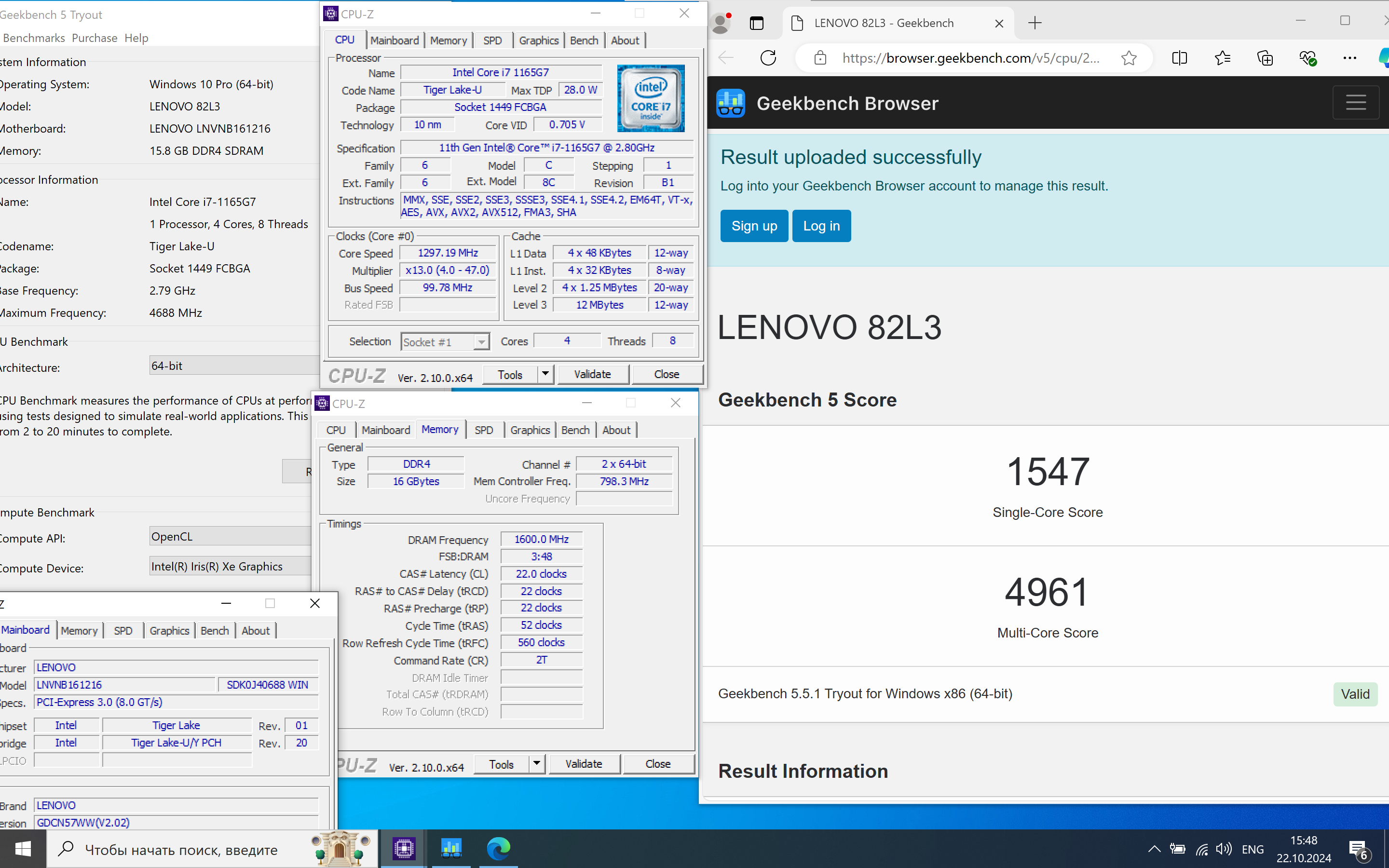This screenshot has height=868, width=1389.
Task: Click the taskbar search box
Action: click(212, 849)
